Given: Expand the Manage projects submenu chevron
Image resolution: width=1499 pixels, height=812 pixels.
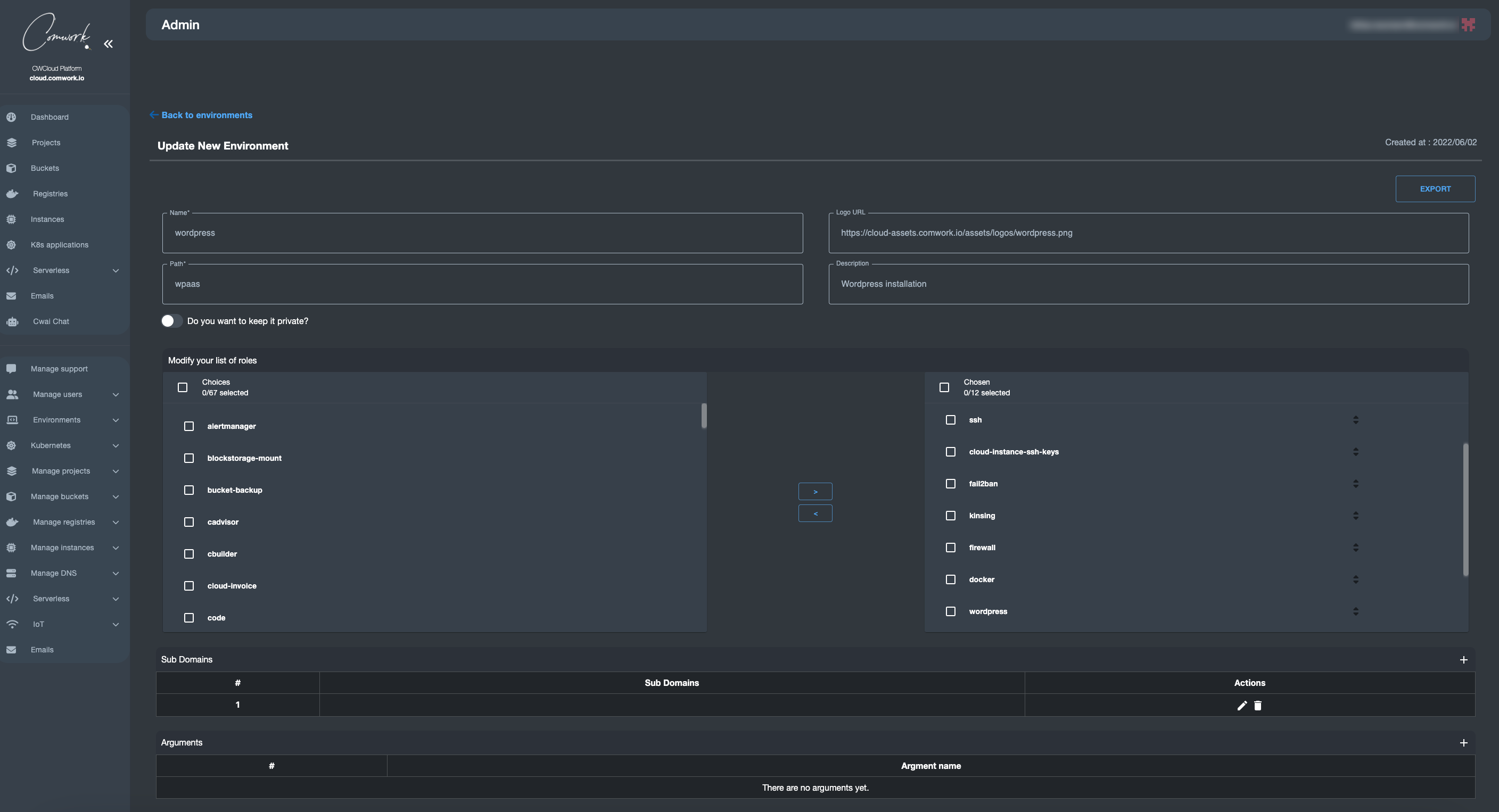Looking at the screenshot, I should 116,472.
